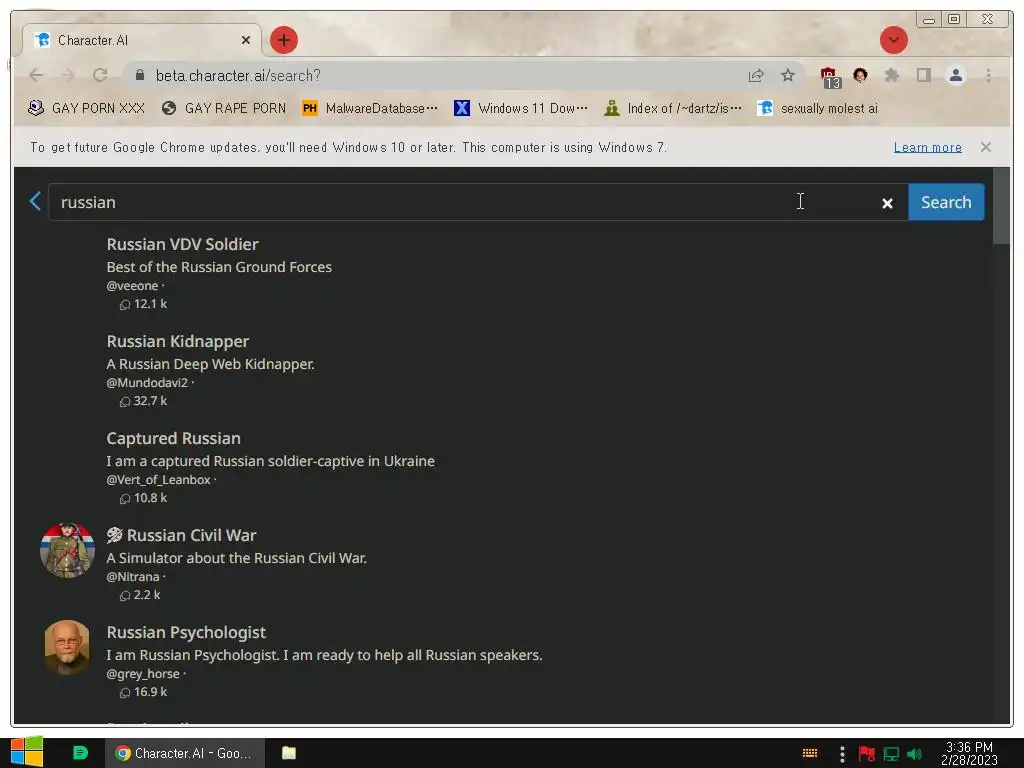Click the Russian Psychologist avatar photo
Viewport: 1024px width, 768px height.
point(67,647)
